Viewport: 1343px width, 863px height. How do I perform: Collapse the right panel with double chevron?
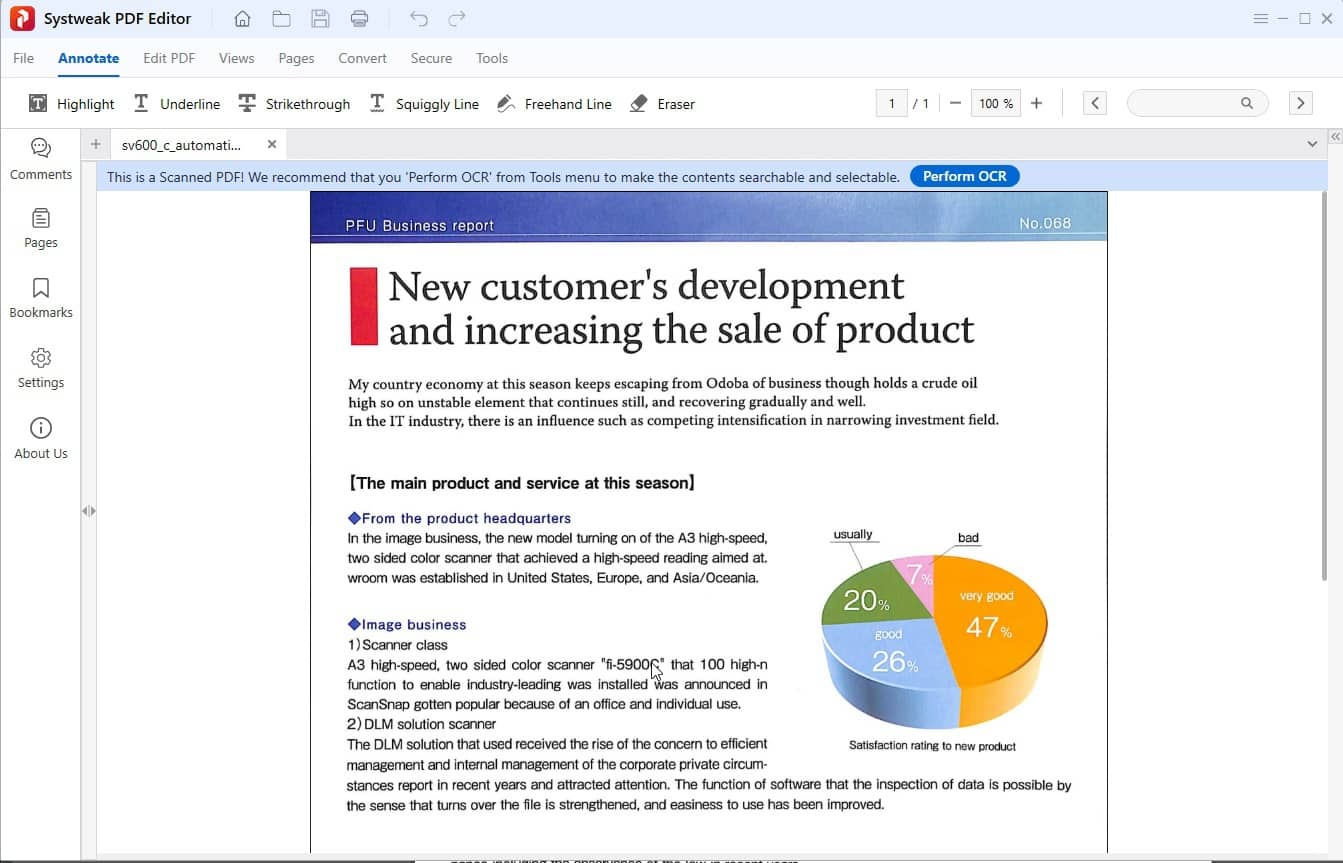tap(1334, 137)
